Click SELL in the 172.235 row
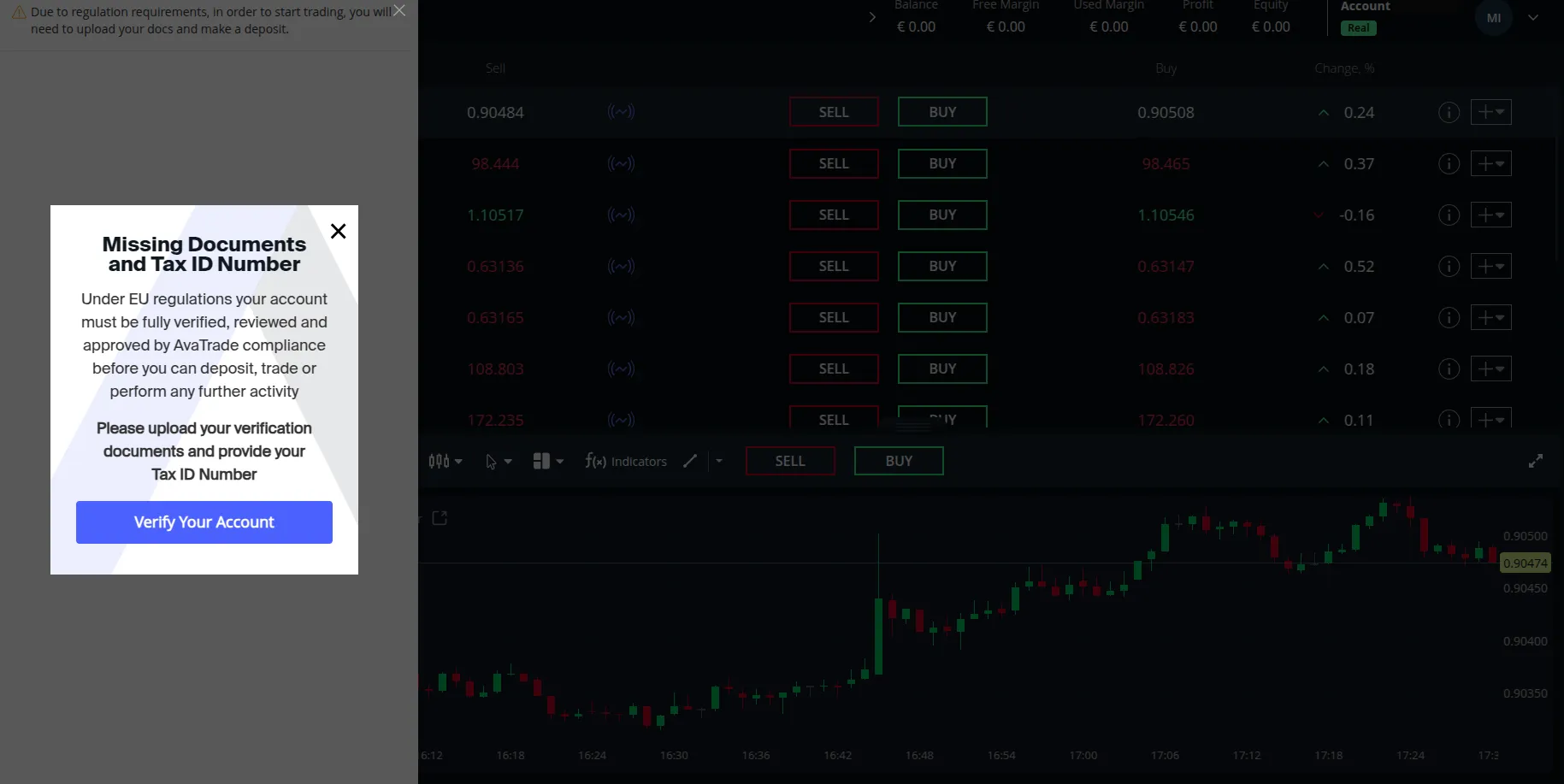The height and width of the screenshot is (784, 1564). click(x=834, y=417)
